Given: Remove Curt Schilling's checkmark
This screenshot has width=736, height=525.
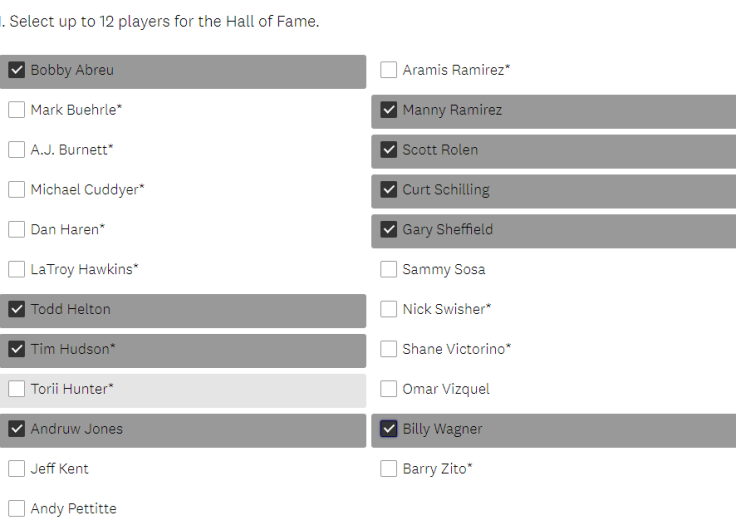Looking at the screenshot, I should 389,190.
